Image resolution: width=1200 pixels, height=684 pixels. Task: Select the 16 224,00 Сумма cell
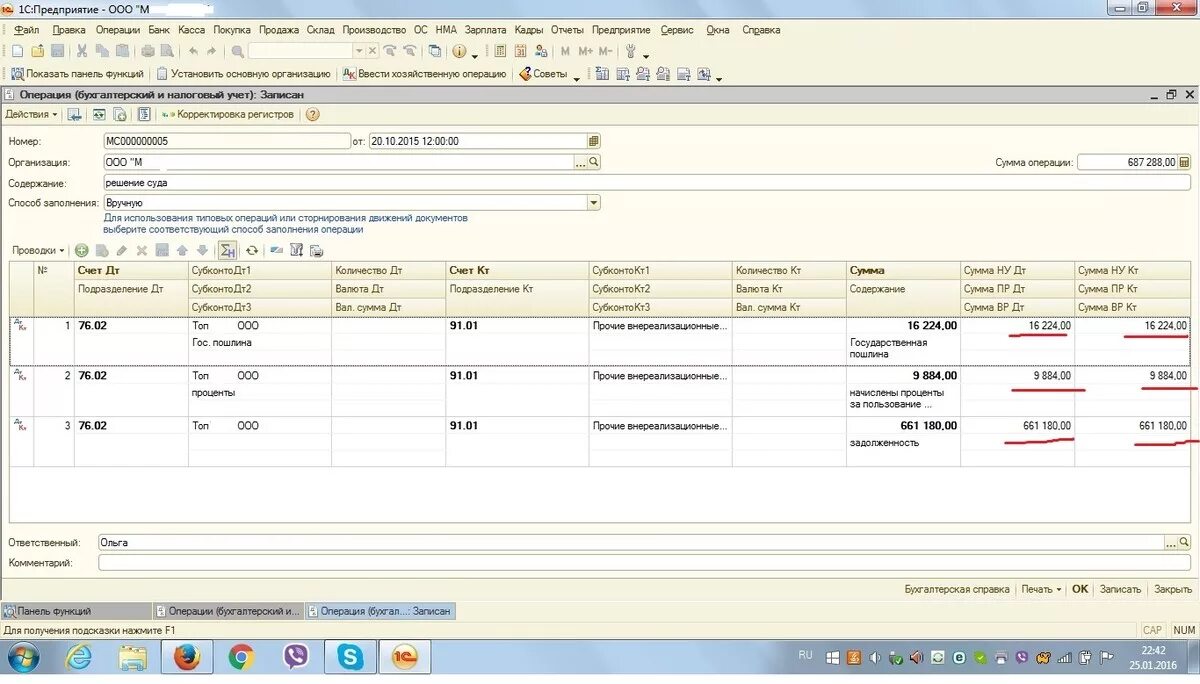coord(903,326)
